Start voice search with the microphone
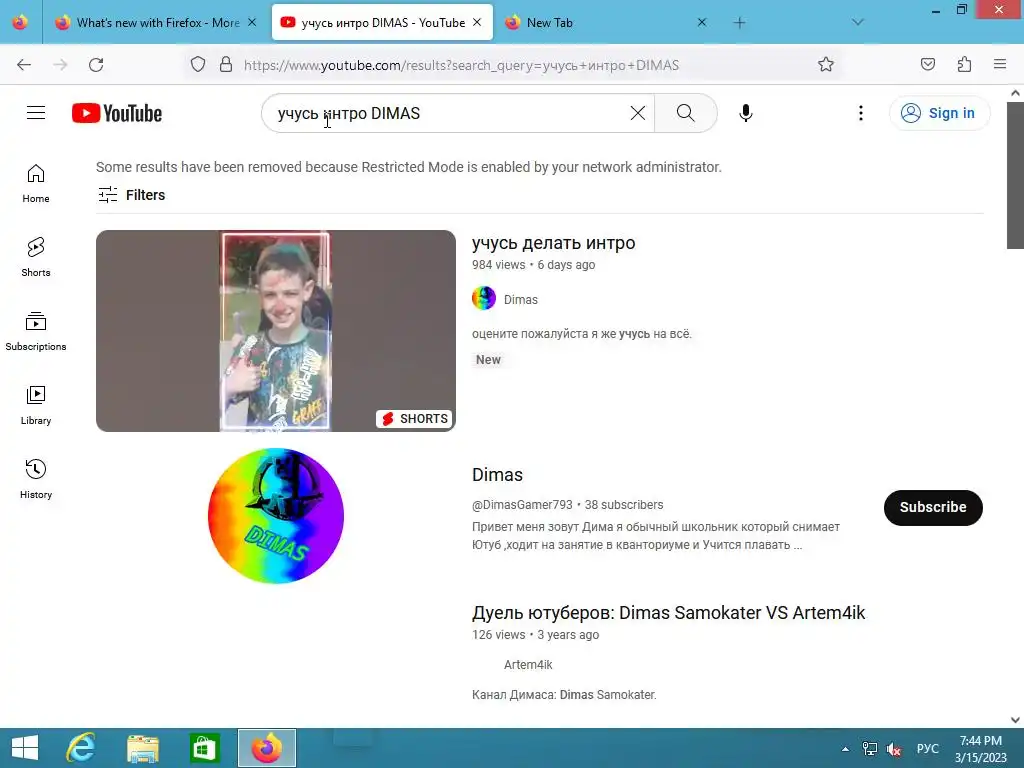The image size is (1024, 768). coord(746,113)
